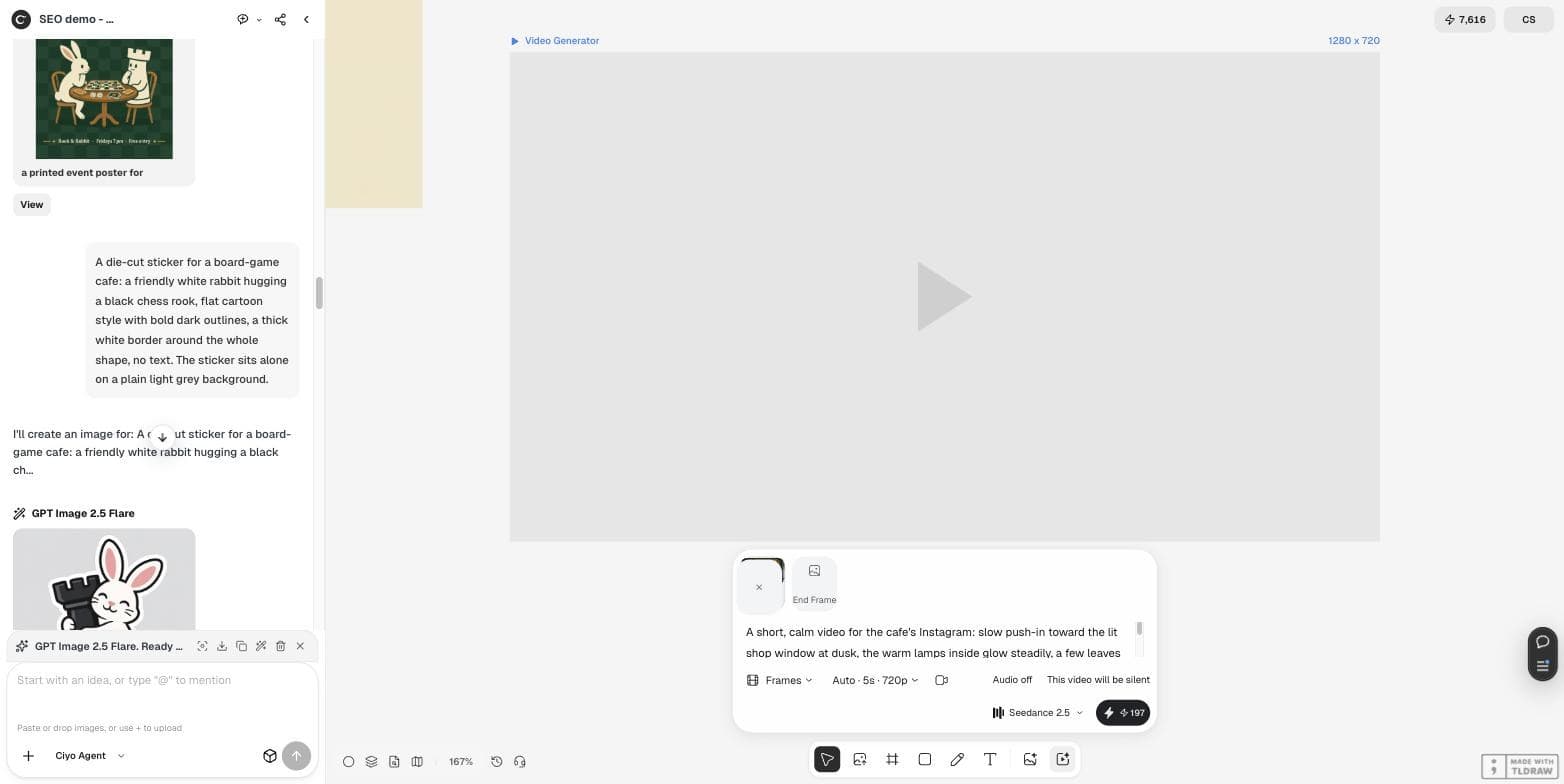Copy the GPT Image 2.5 Flare result
This screenshot has height=784, width=1564.
(x=241, y=646)
